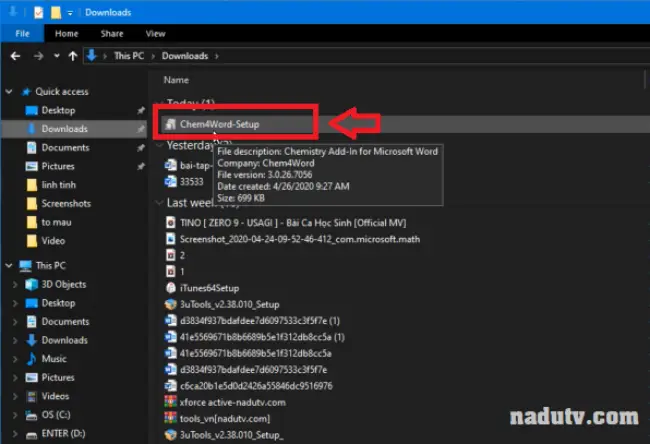
Task: Select the d3834f937bdafdee7d6097533c3f5f7e (1) document
Action: (x=260, y=321)
